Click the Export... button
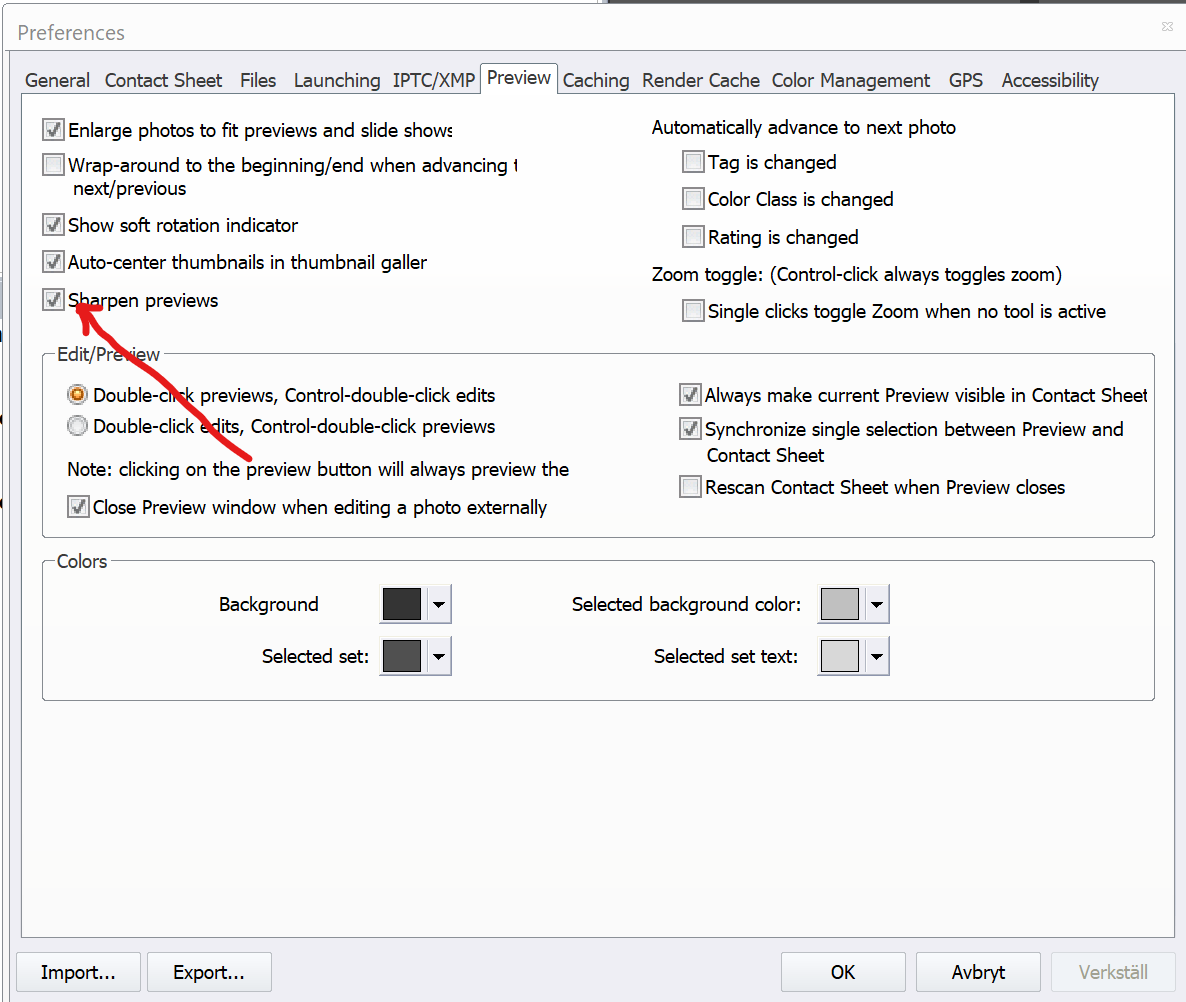 click(209, 972)
